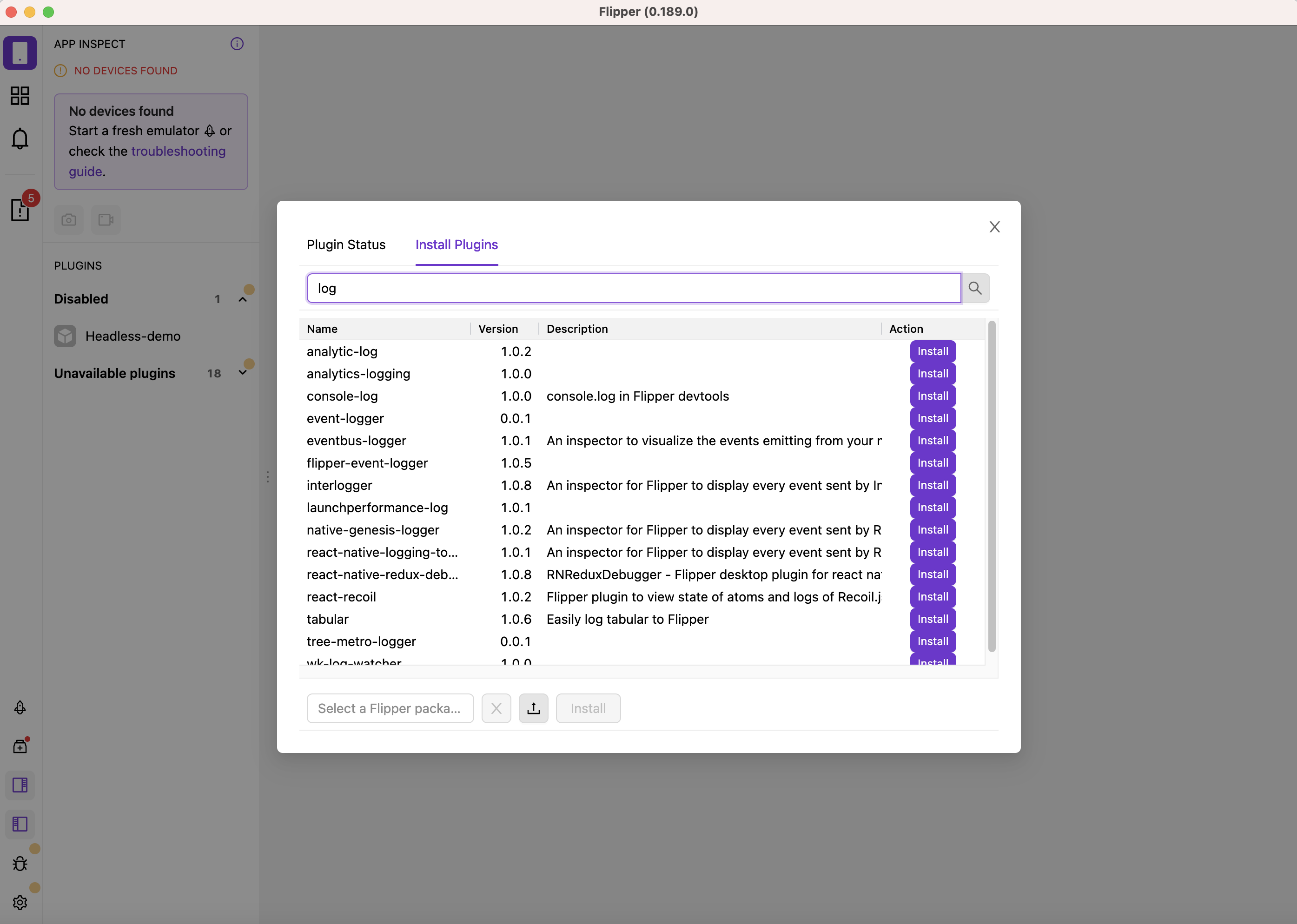This screenshot has width=1297, height=924.
Task: Show info about App Inspect
Action: 237,44
